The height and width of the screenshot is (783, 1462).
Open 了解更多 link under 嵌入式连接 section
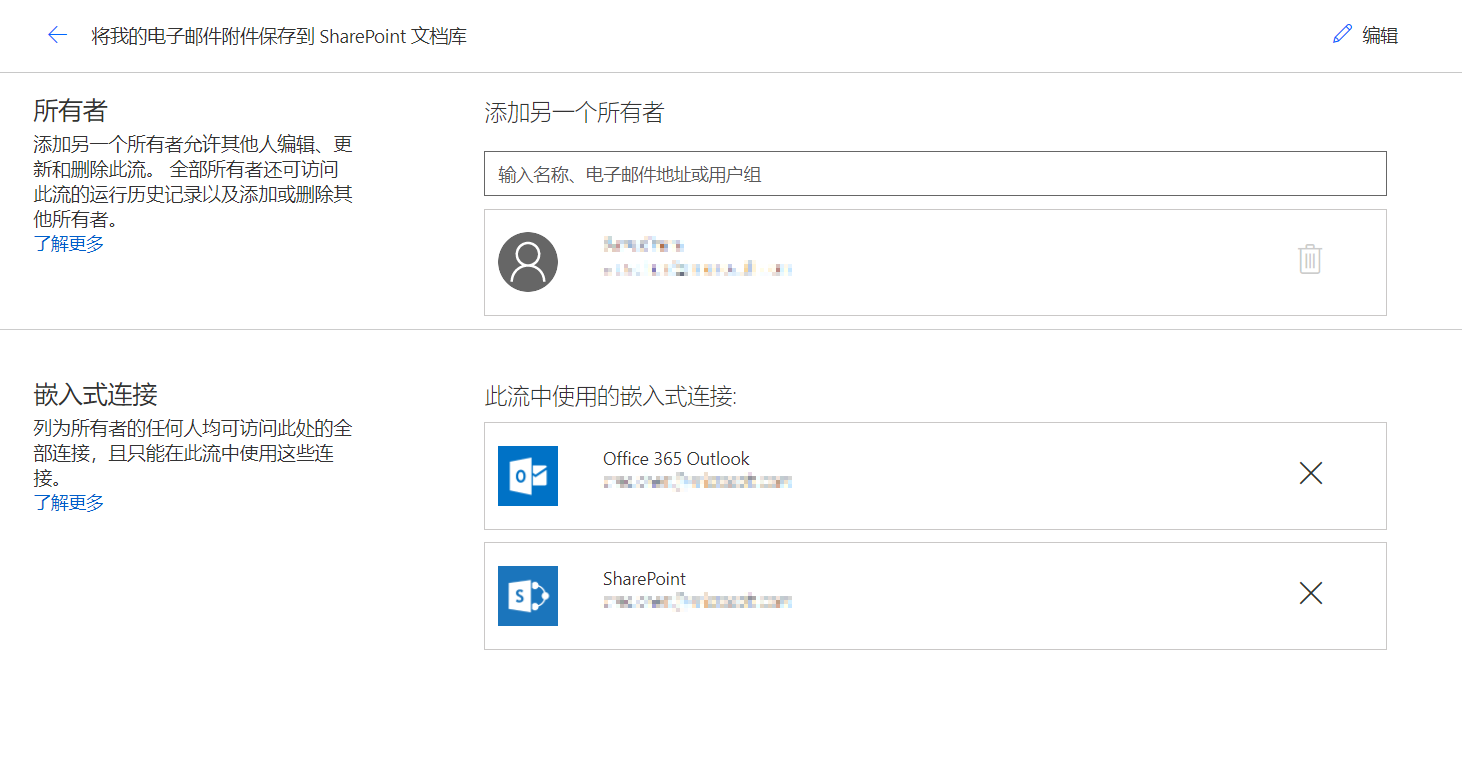(x=69, y=502)
